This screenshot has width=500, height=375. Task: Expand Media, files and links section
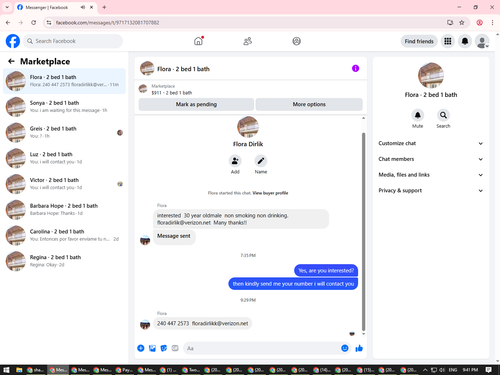coord(431,175)
